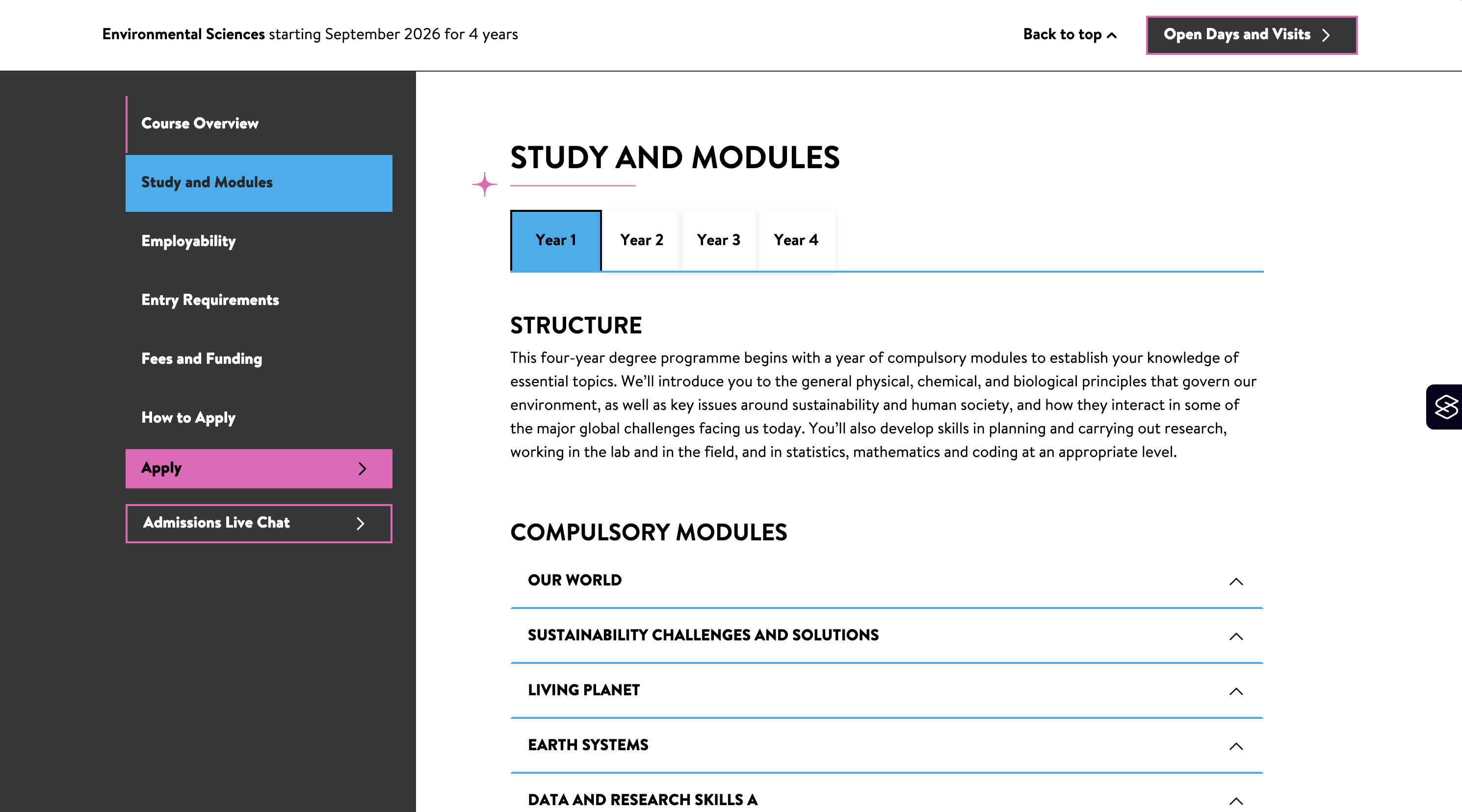This screenshot has width=1462, height=812.
Task: Switch to the Year 4 tab
Action: tap(796, 240)
